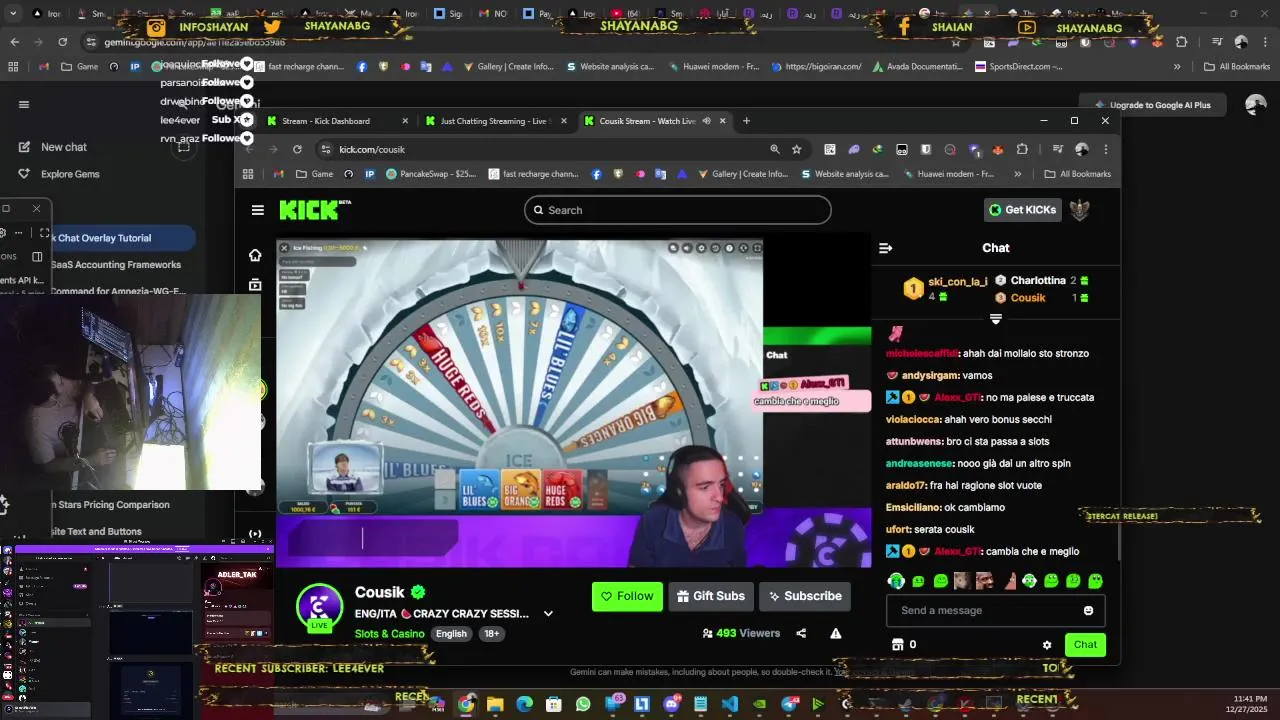Screen dimensions: 1280x720
Task: Open Chat Overlay Tutorial in Gemini sidebar
Action: pyautogui.click(x=104, y=238)
